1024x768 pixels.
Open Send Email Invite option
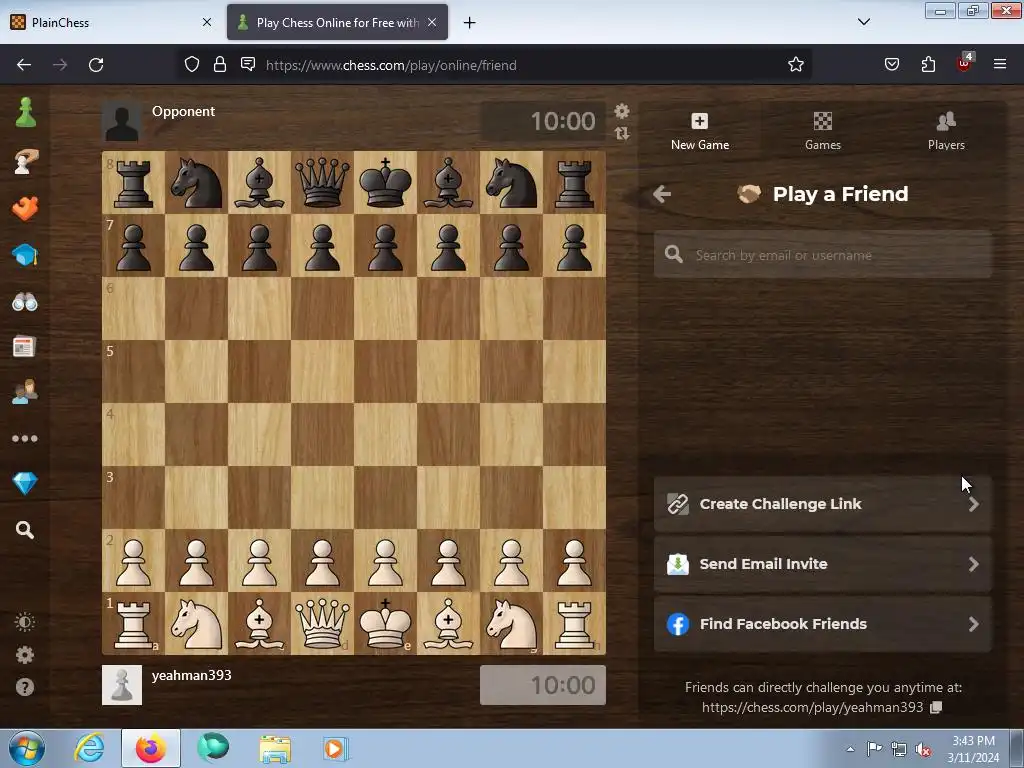[x=823, y=564]
